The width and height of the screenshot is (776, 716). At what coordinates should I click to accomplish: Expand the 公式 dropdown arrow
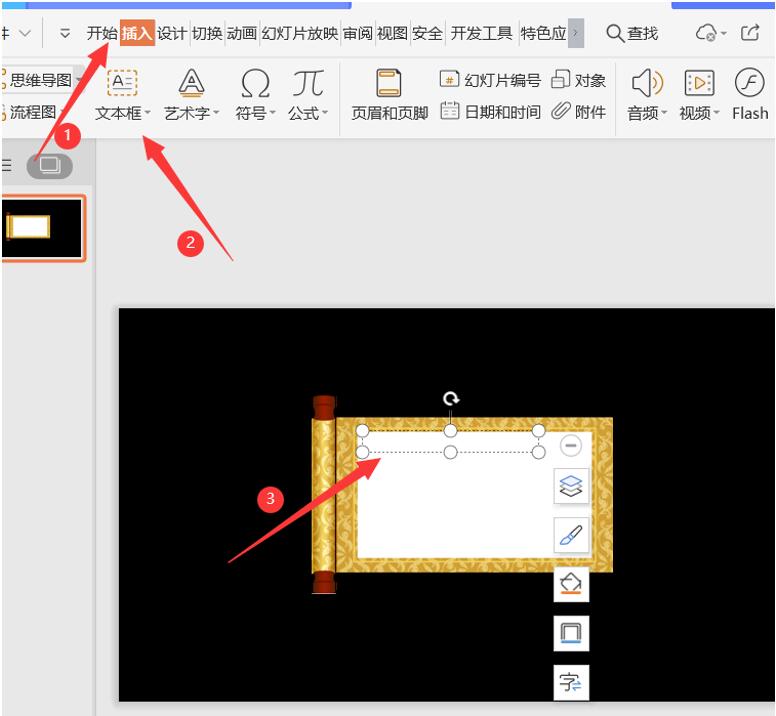pyautogui.click(x=325, y=113)
